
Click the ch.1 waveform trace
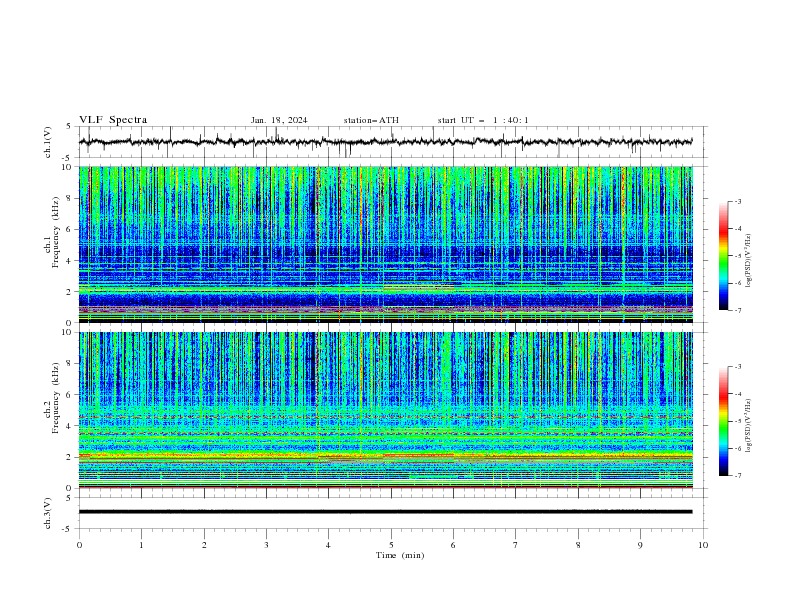(385, 142)
